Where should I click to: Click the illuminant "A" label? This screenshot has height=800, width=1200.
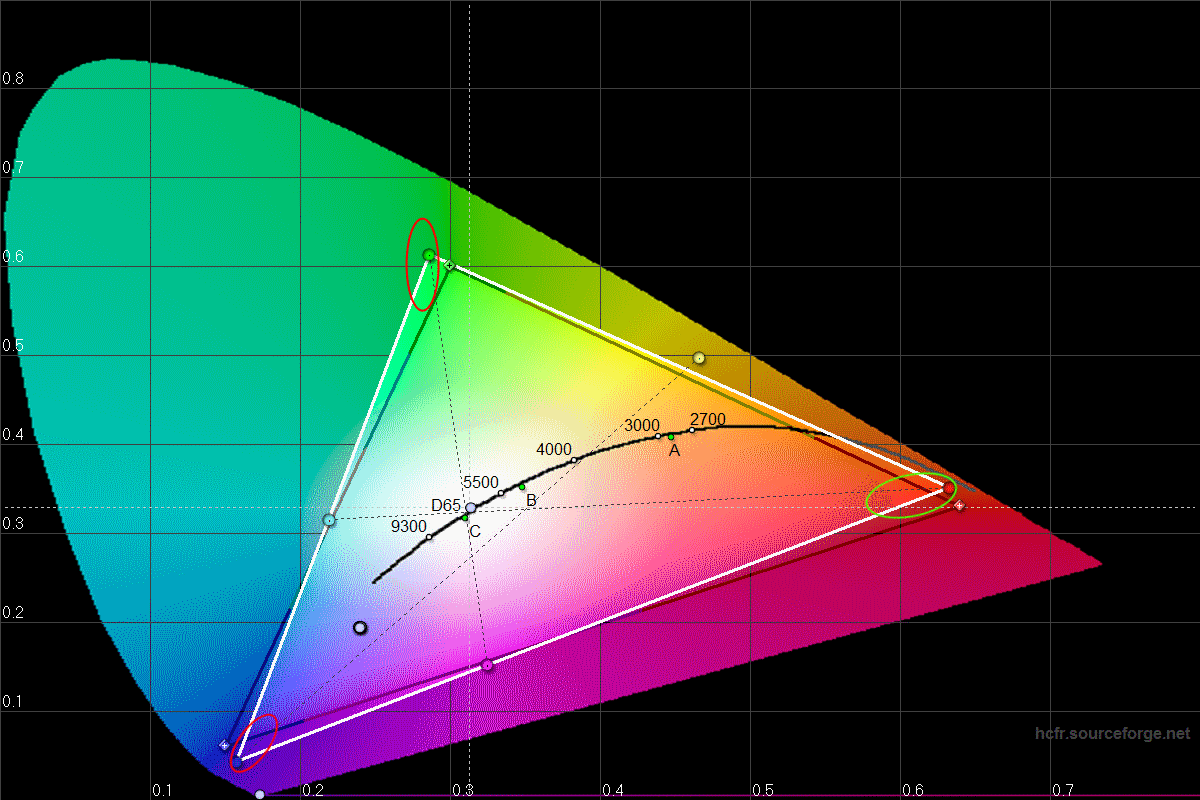point(674,451)
